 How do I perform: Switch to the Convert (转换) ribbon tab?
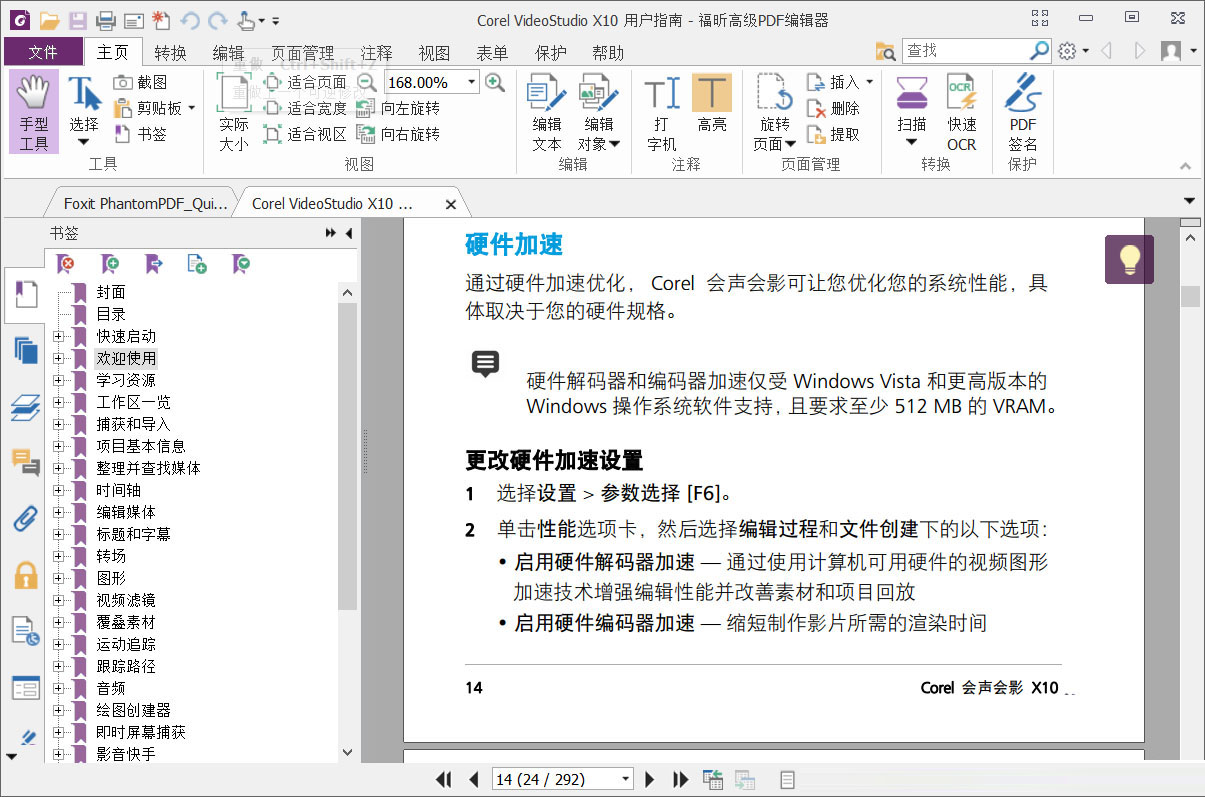click(170, 53)
